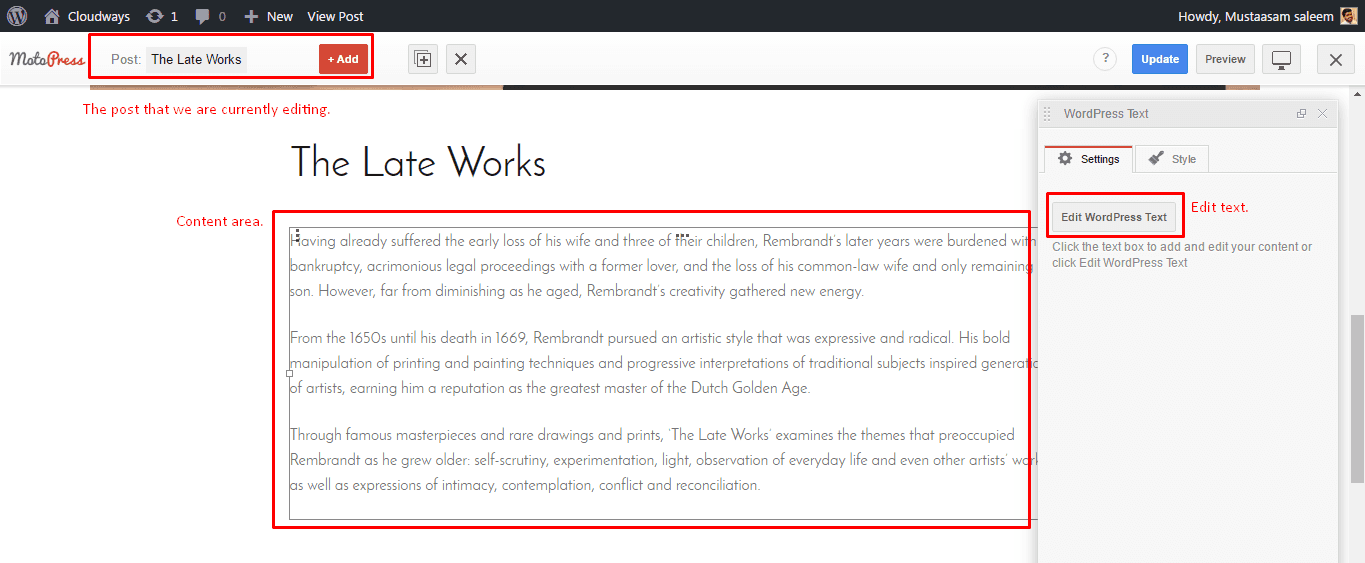Switch to responsive desktop monitor preview
This screenshot has width=1365, height=563.
click(1281, 59)
